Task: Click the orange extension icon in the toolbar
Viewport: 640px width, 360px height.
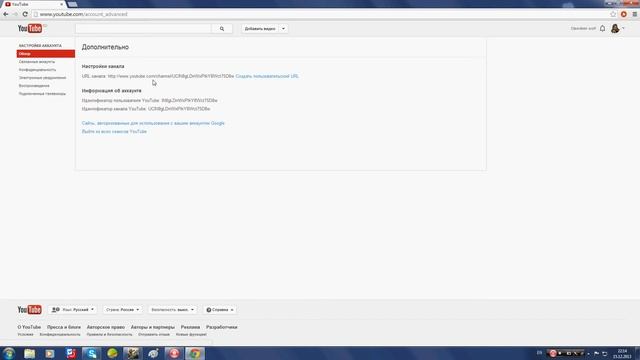Action: (x=624, y=14)
